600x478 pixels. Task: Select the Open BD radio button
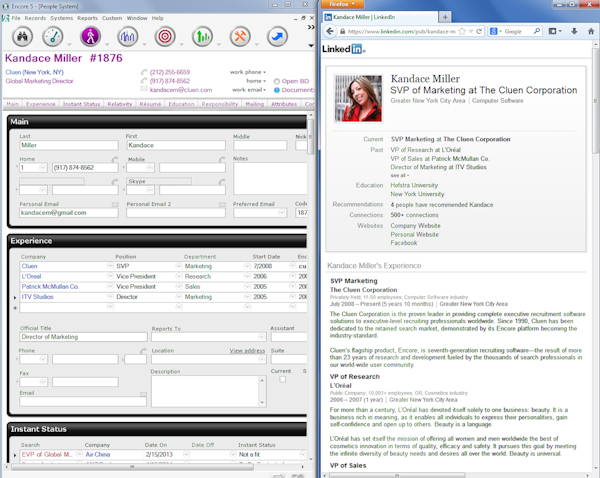(277, 81)
